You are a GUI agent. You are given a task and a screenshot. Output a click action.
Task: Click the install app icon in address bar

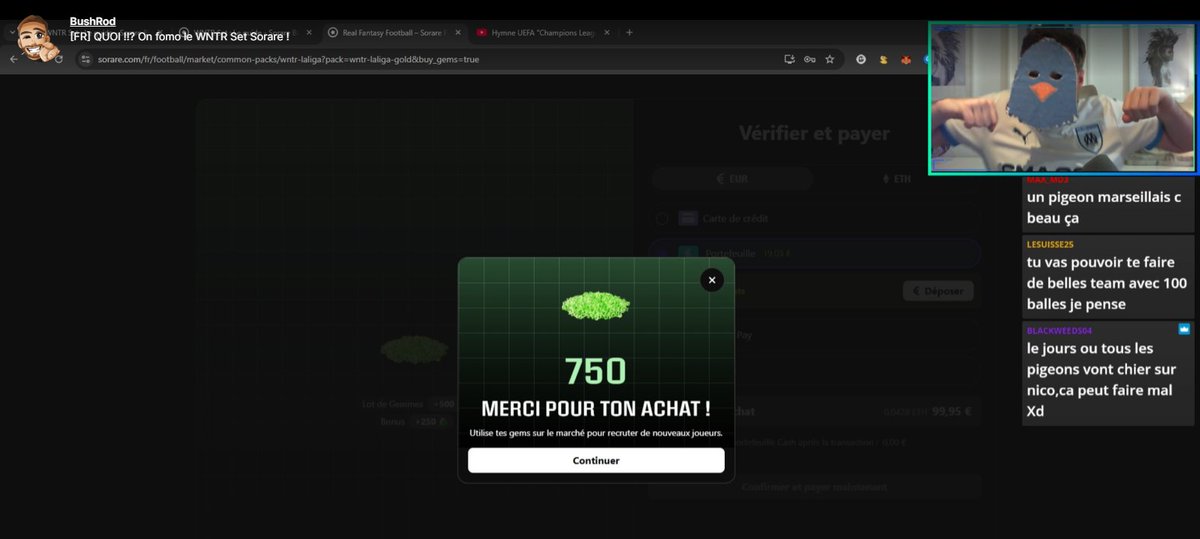(x=789, y=59)
